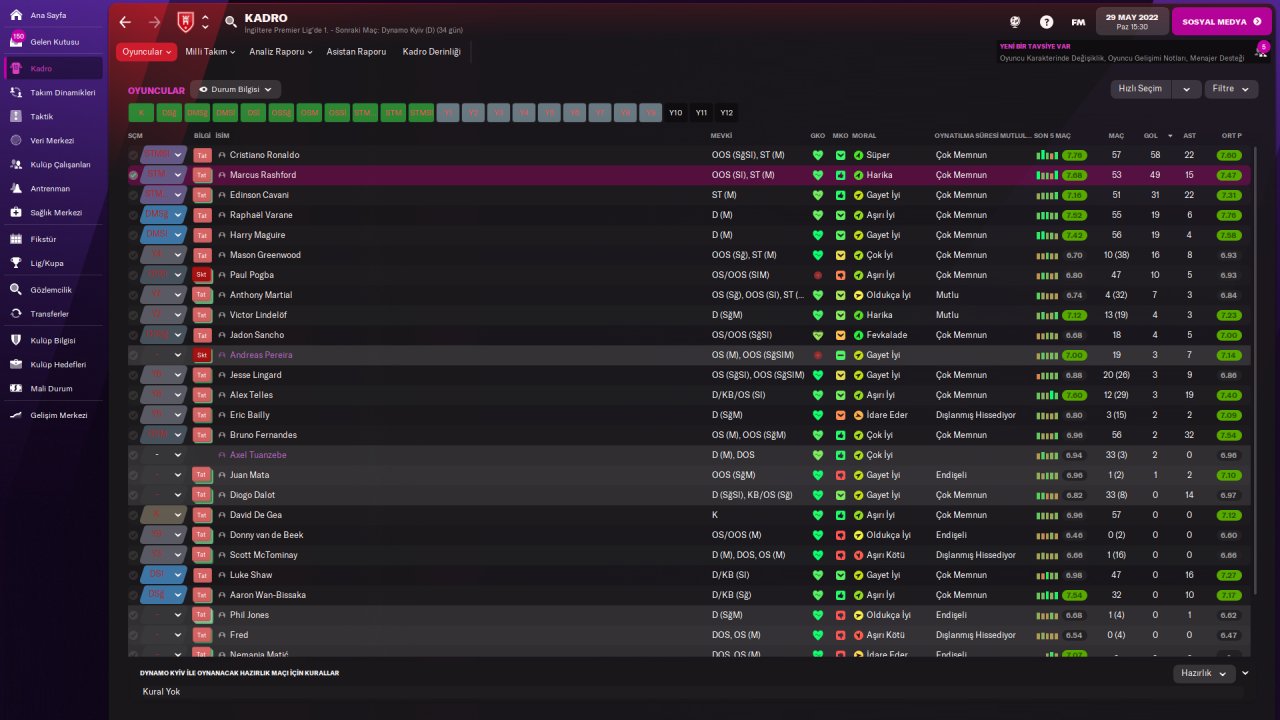Select the Y10 substitute slot
This screenshot has height=720, width=1280.
coord(675,113)
